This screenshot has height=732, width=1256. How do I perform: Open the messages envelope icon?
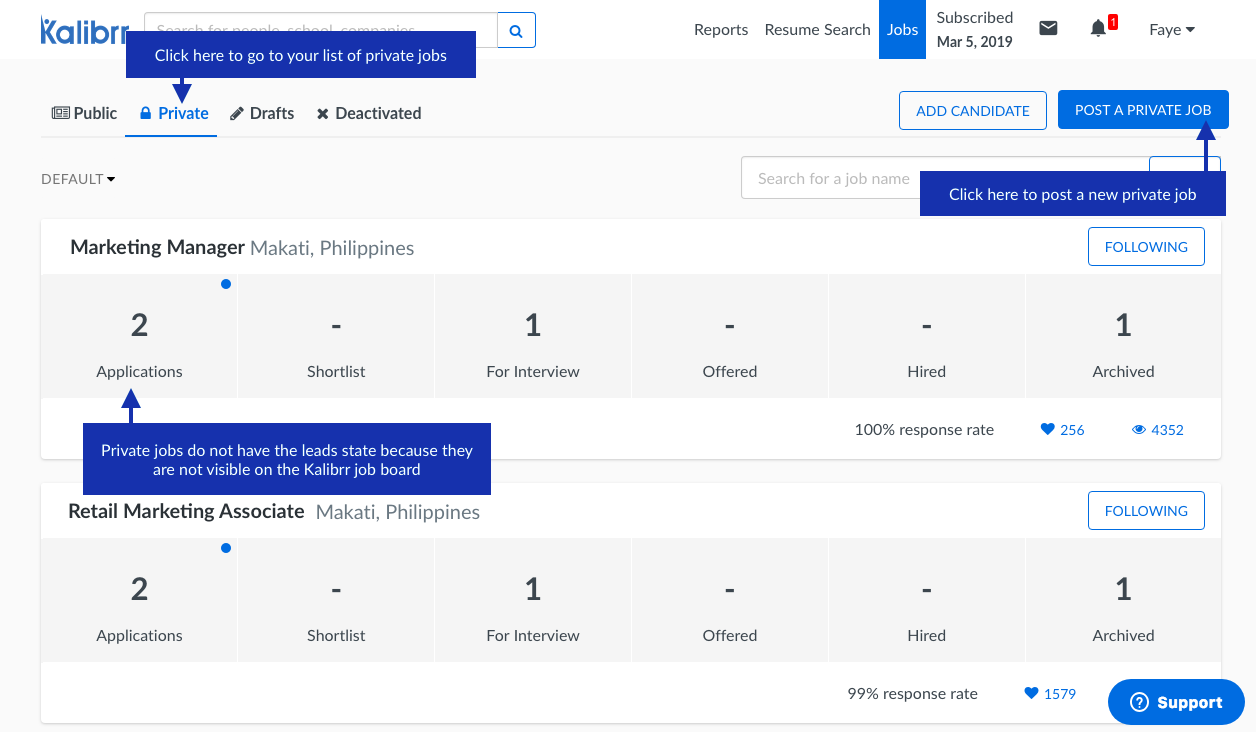tap(1048, 29)
